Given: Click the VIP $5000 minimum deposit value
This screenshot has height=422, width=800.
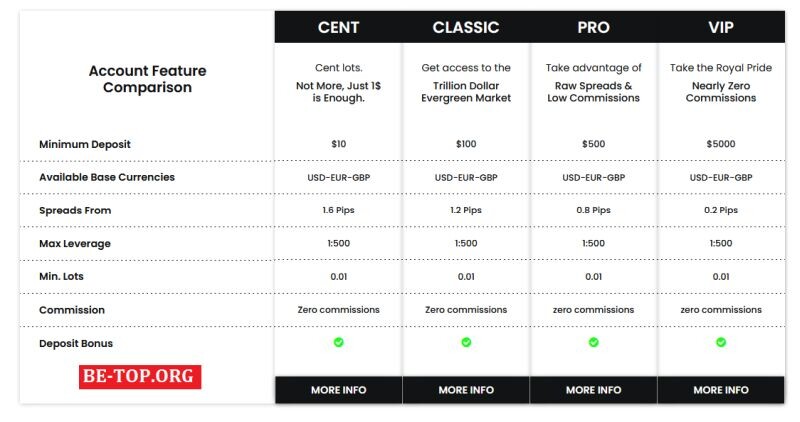Looking at the screenshot, I should click(x=721, y=144).
